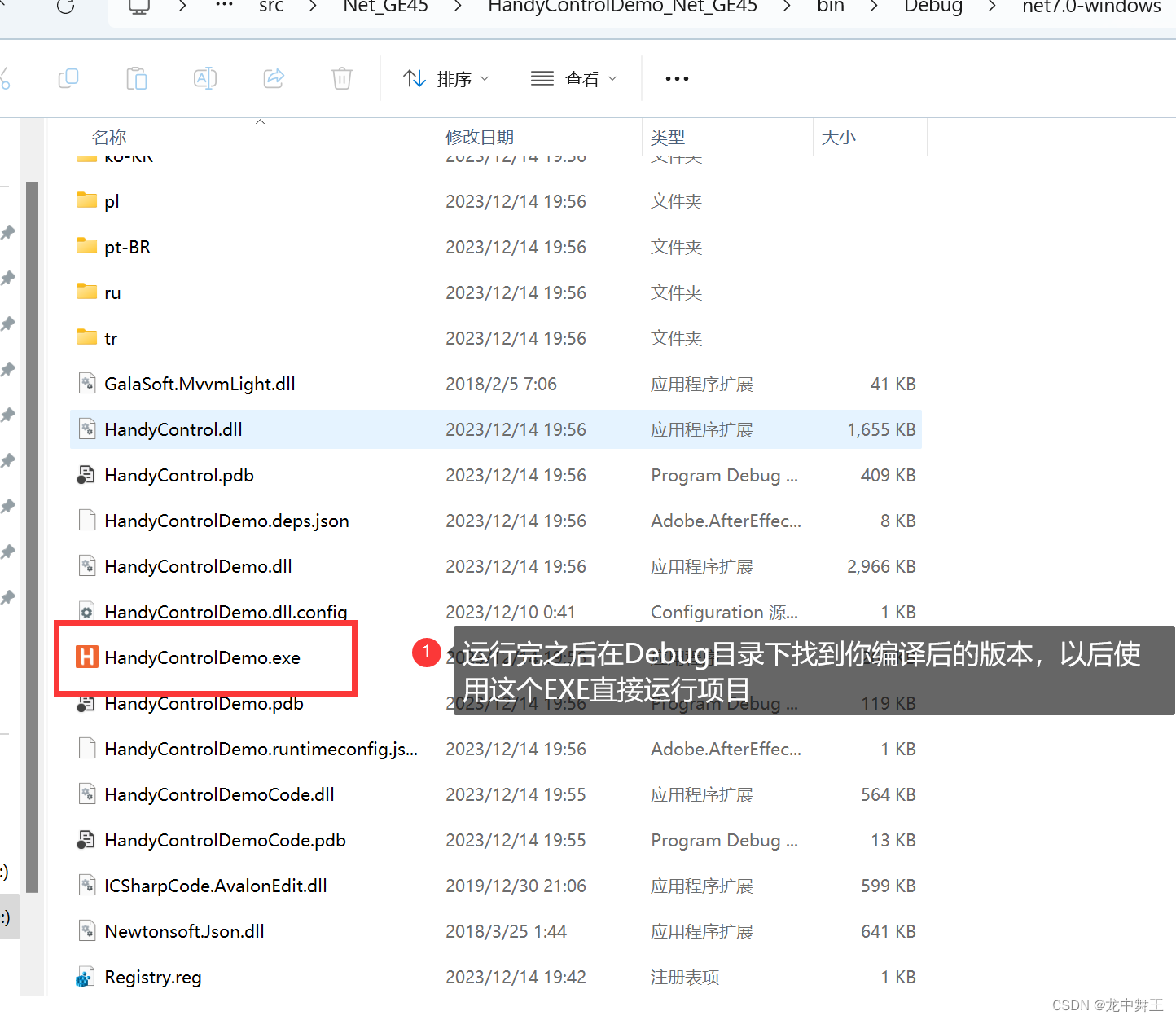Click the HandyControlDemoCode.pdb file icon
Viewport: 1176px width, 1020px height.
86,839
